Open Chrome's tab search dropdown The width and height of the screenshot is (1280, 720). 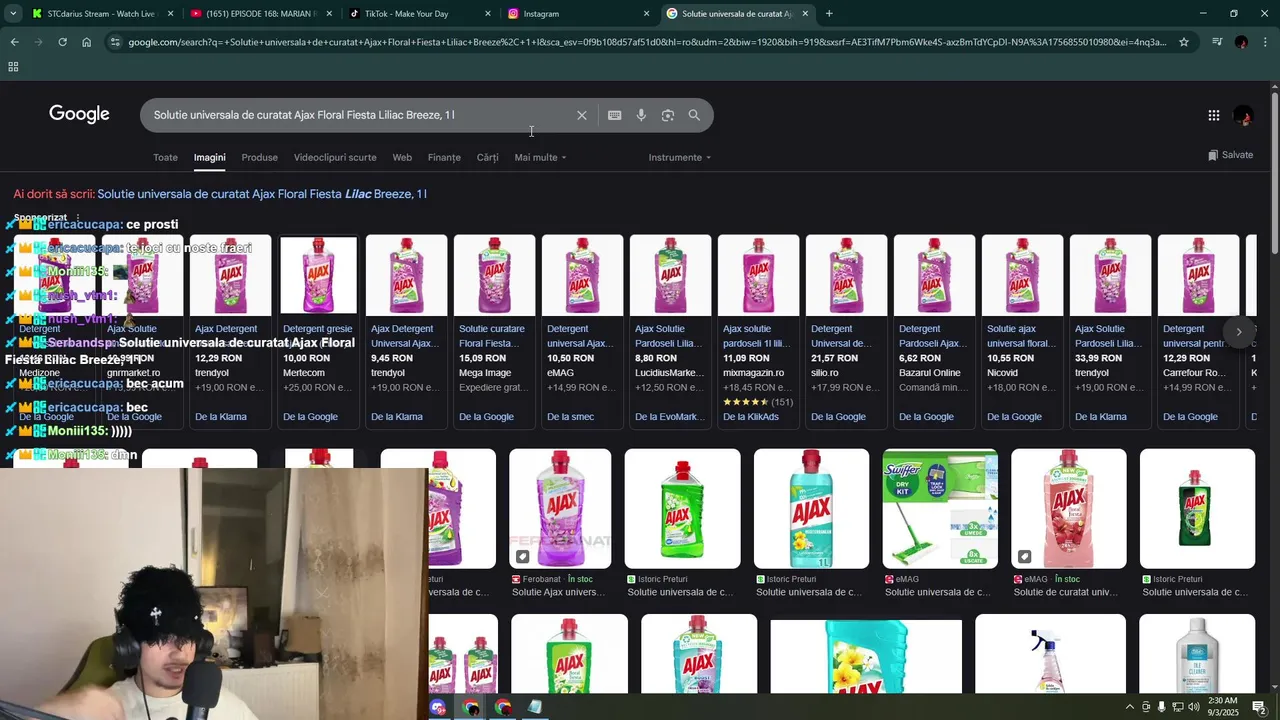click(x=13, y=14)
